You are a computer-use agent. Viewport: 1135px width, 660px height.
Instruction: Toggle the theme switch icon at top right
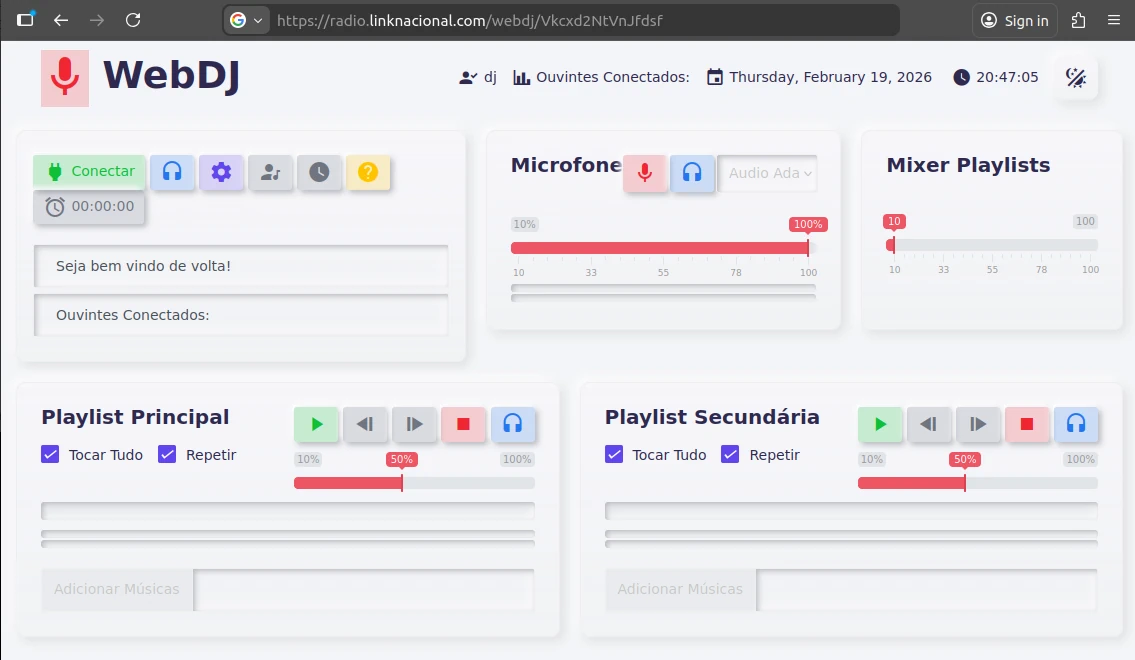click(1076, 78)
